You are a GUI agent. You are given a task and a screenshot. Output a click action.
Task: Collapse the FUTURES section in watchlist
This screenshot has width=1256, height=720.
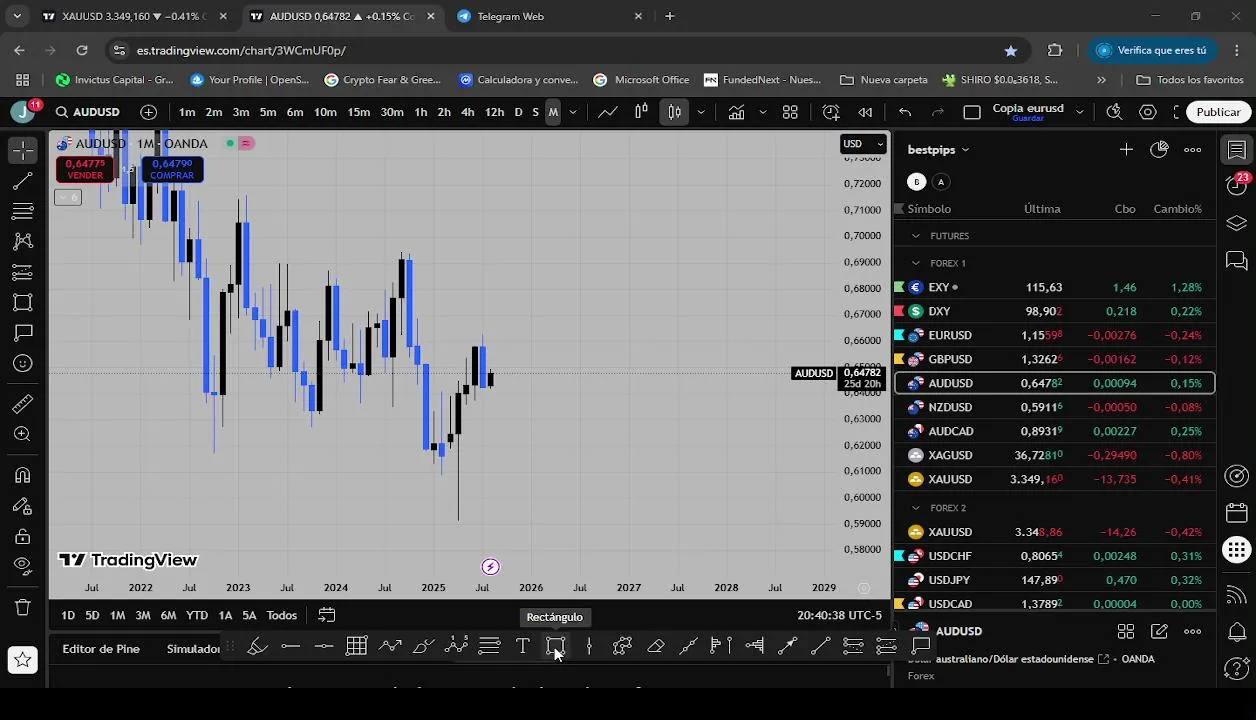915,236
